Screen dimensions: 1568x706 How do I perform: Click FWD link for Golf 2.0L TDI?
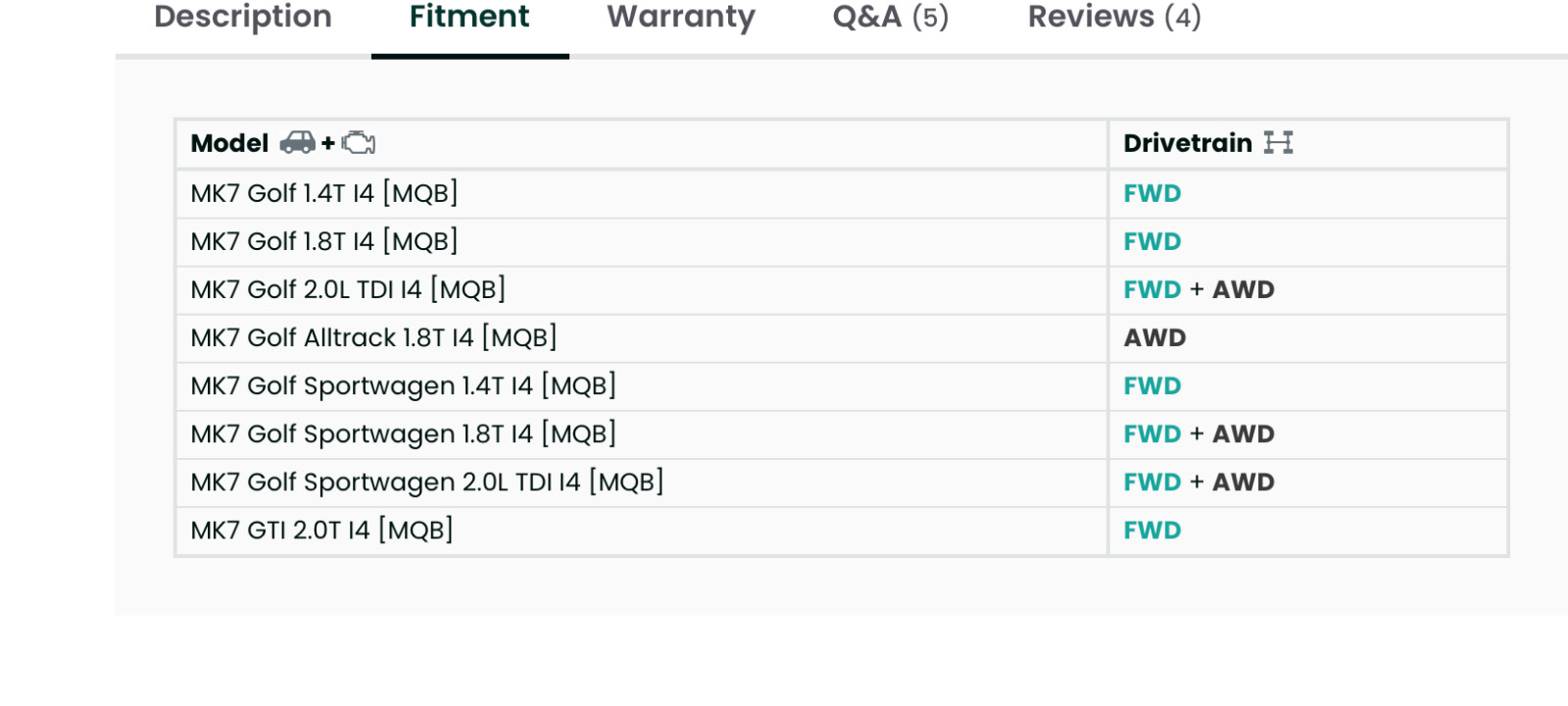1152,289
